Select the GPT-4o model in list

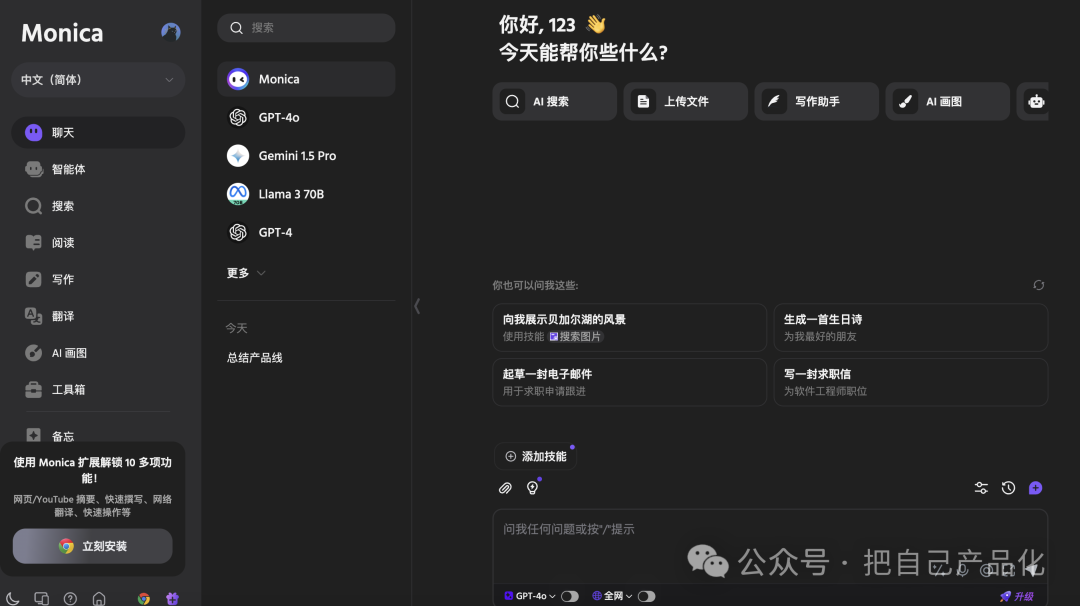click(x=306, y=118)
